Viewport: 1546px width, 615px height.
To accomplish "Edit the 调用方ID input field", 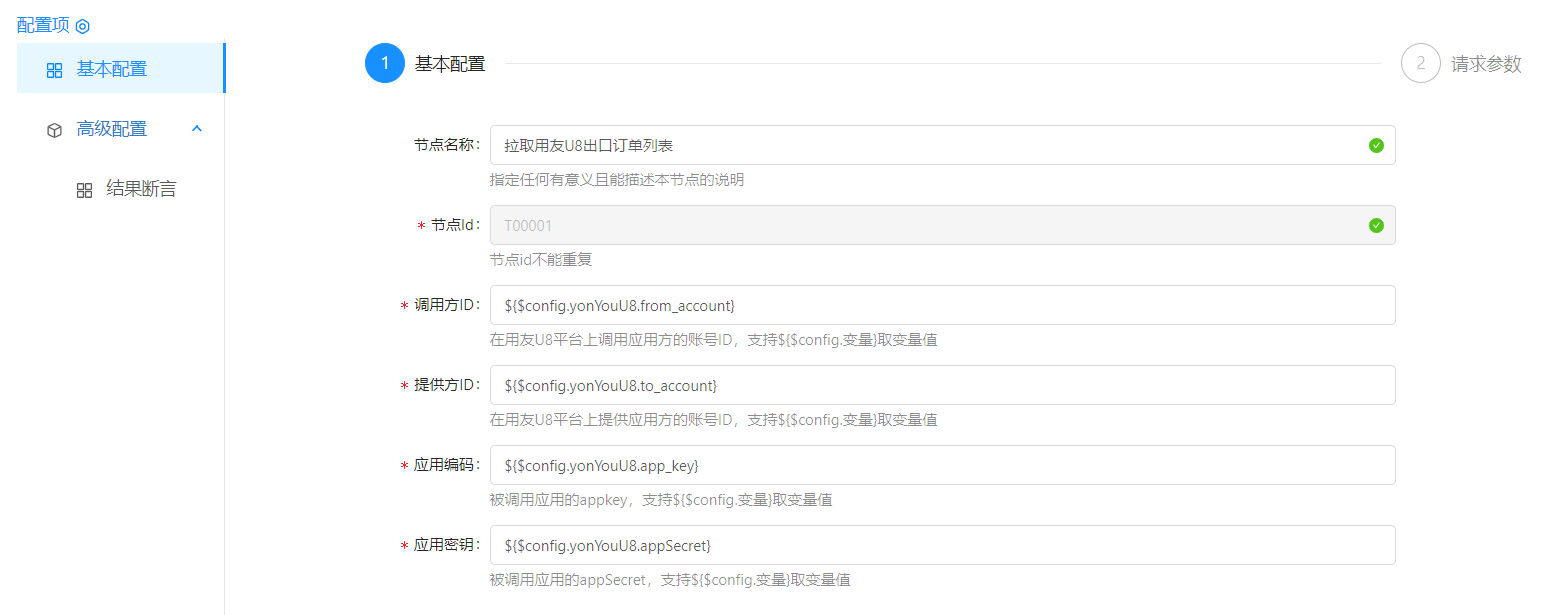I will pyautogui.click(x=940, y=305).
